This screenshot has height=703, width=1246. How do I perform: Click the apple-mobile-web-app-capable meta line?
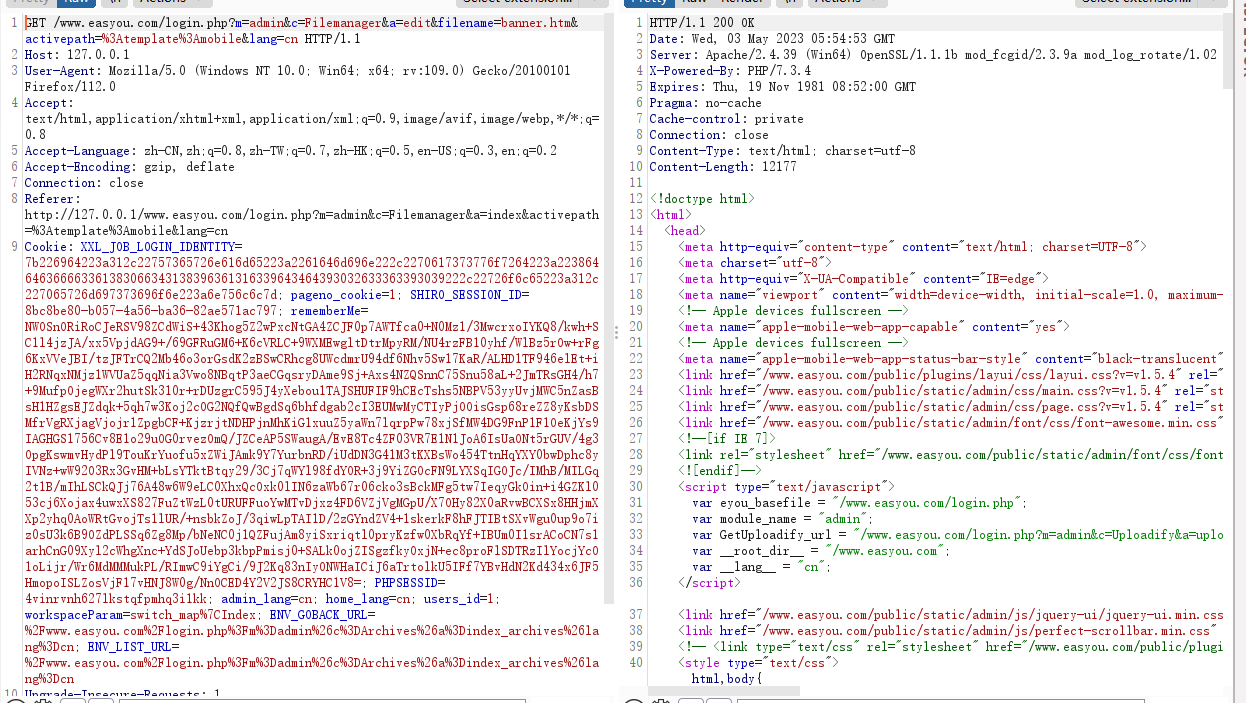(x=874, y=326)
